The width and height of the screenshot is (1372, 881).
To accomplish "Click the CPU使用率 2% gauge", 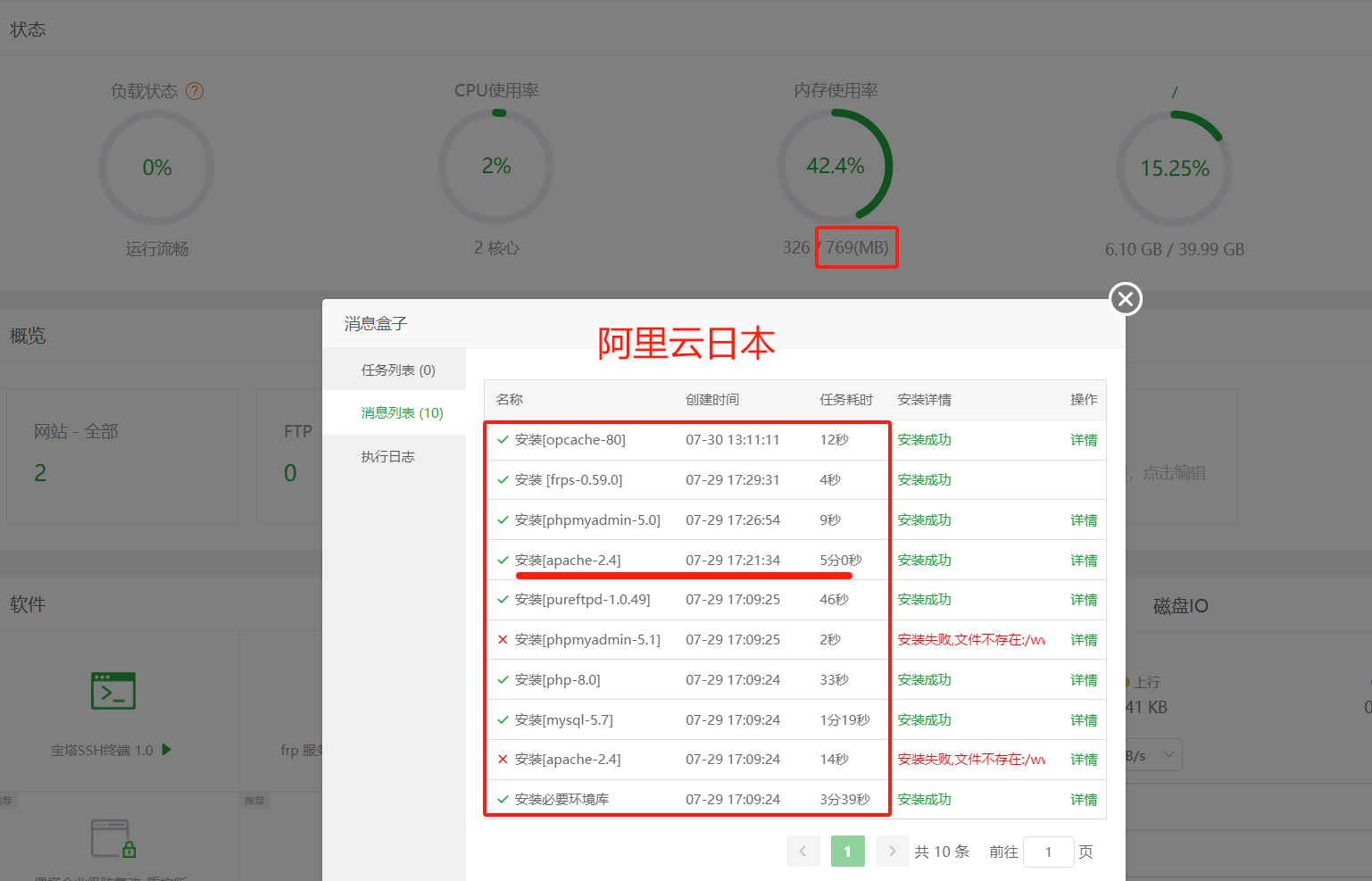I will (496, 167).
